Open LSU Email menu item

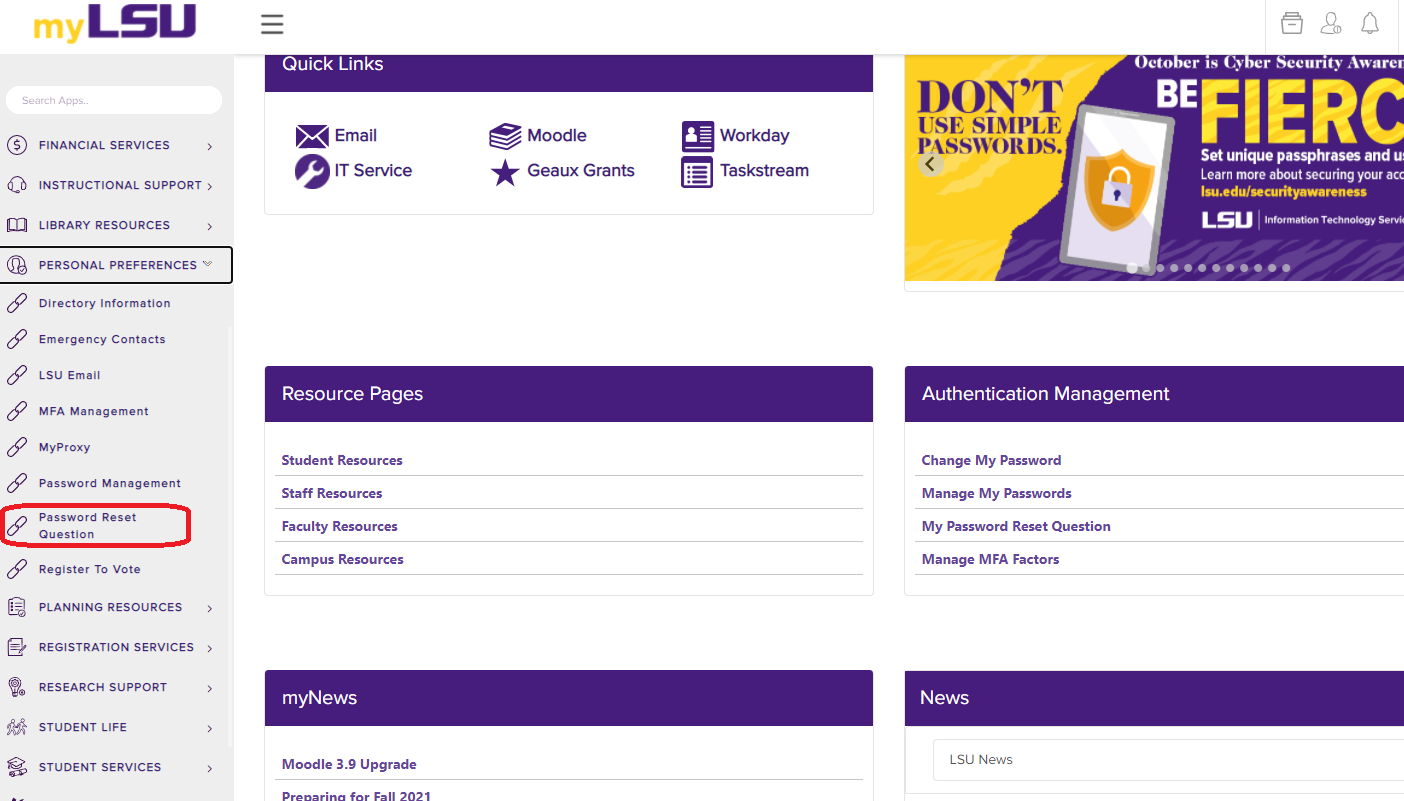point(70,375)
